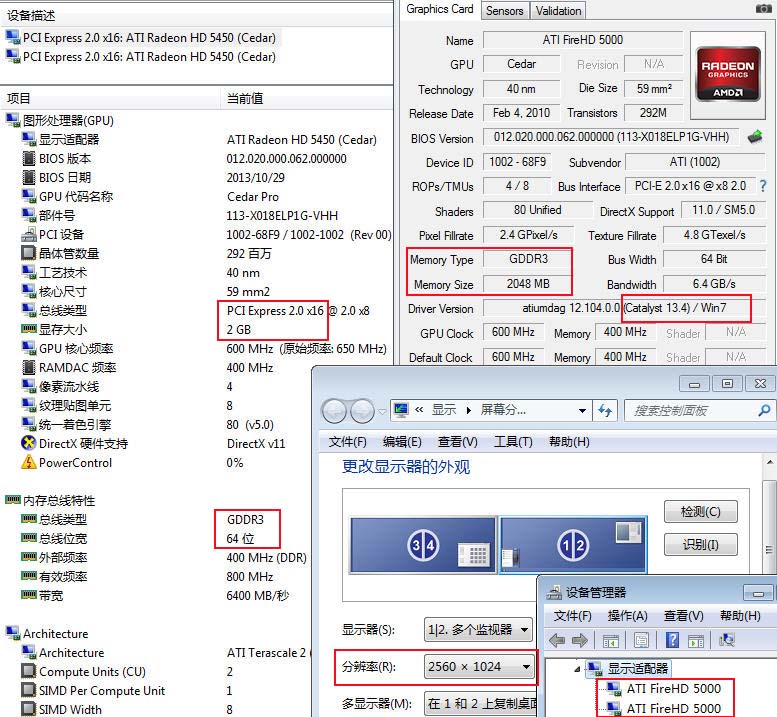Click the 显示 breadcrumb segment

coord(444,410)
